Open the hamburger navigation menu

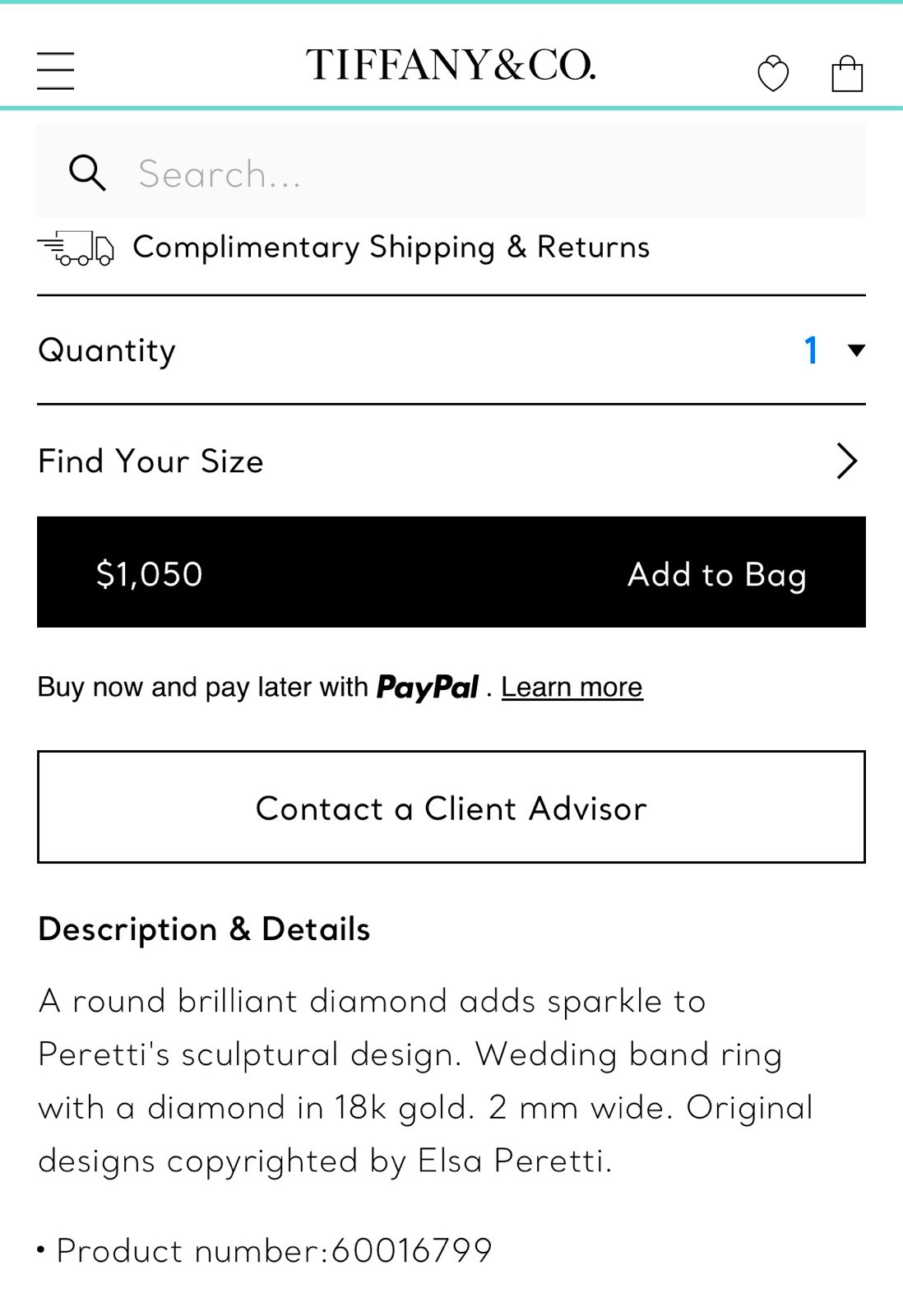[x=56, y=70]
